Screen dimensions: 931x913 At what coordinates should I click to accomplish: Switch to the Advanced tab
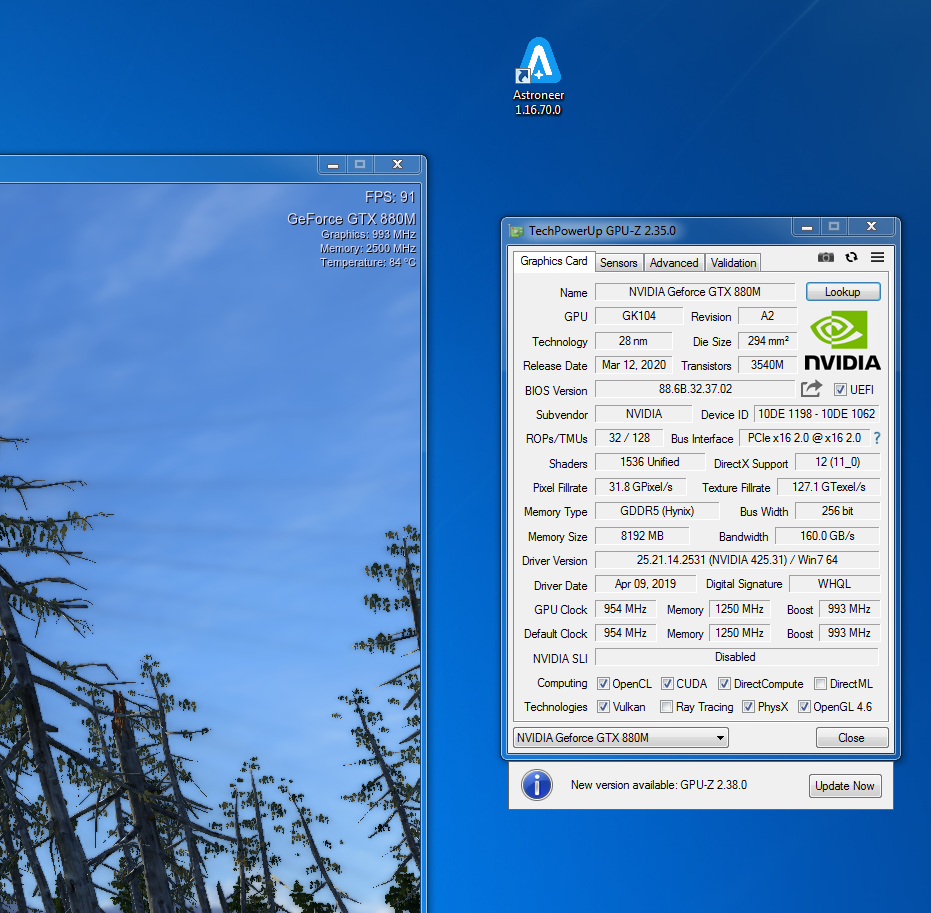(x=674, y=262)
